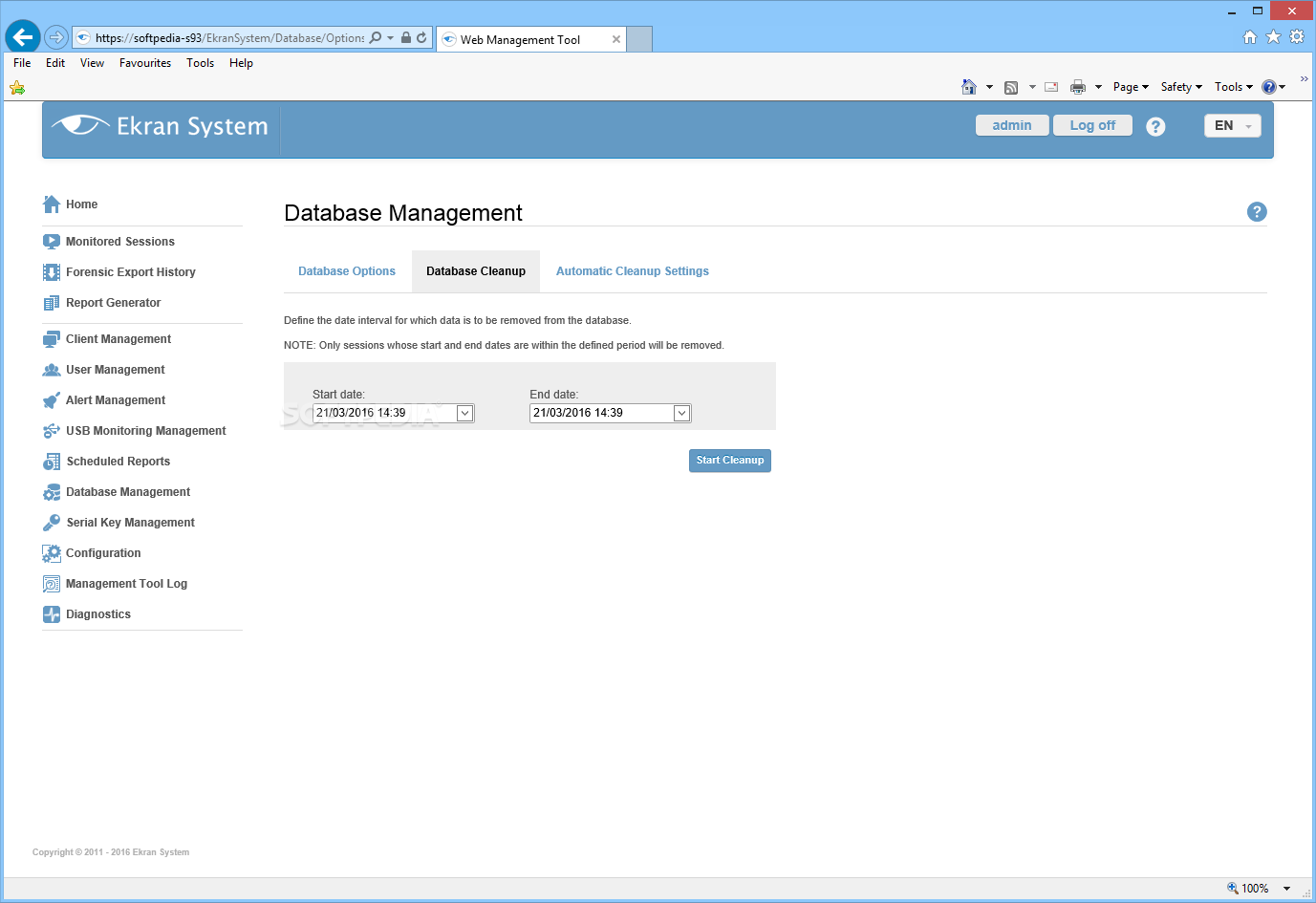Click the Ekran System eye logo
The height and width of the screenshot is (903, 1316).
pyautogui.click(x=80, y=125)
